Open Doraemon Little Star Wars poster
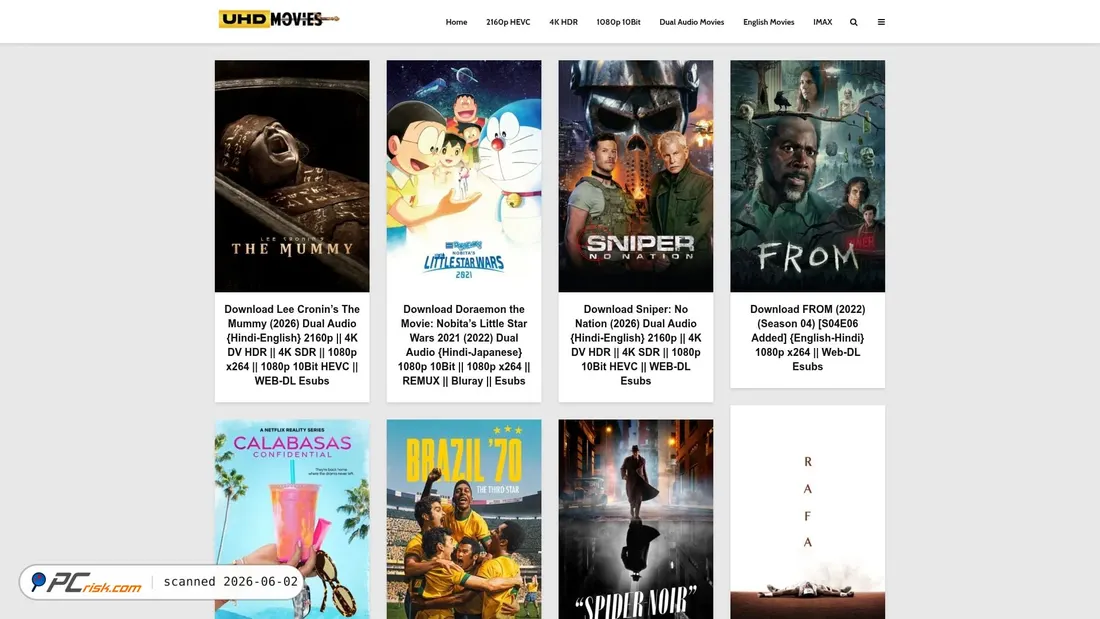 [x=464, y=176]
